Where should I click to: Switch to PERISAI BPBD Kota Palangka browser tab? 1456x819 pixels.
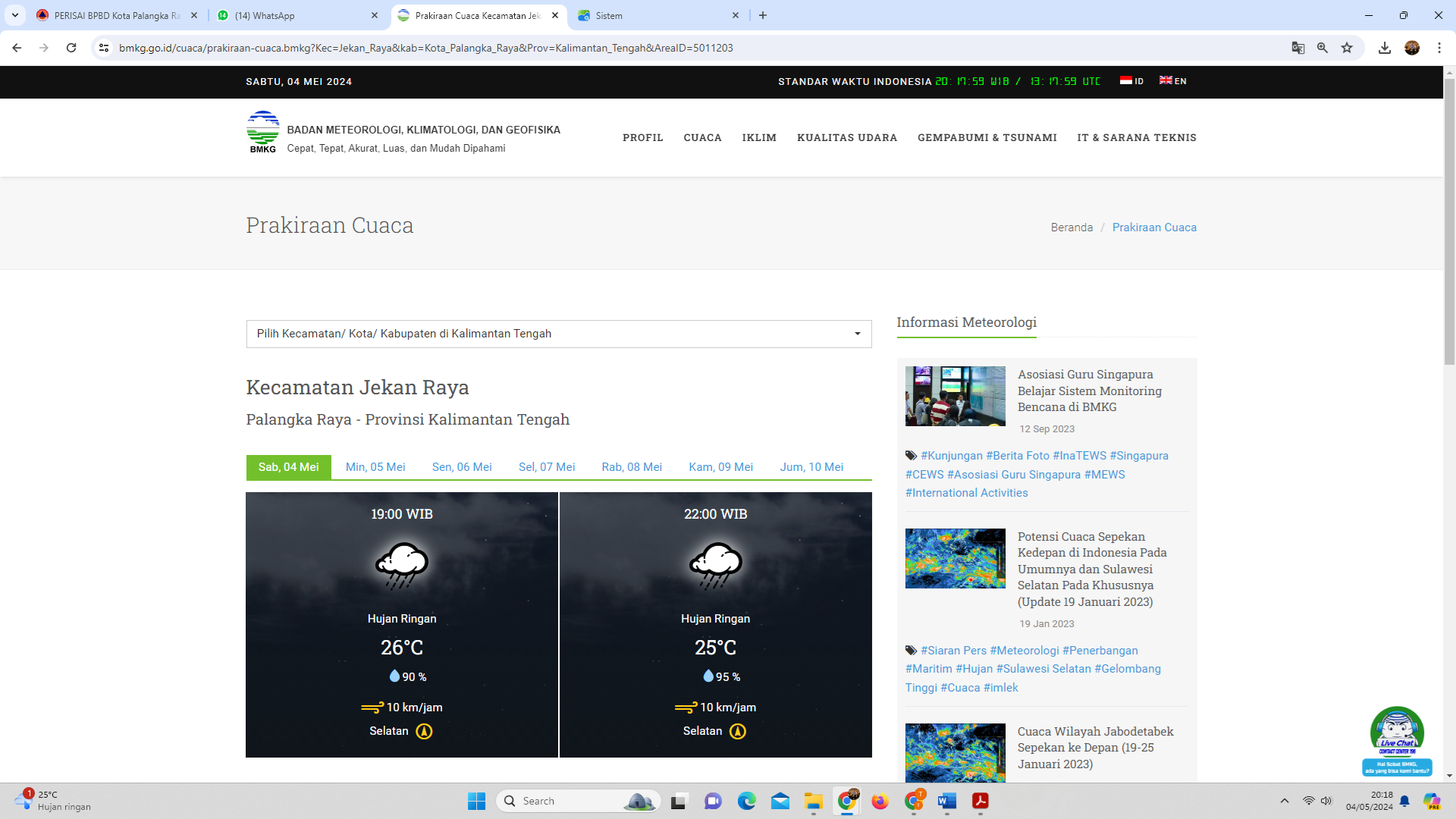[117, 15]
